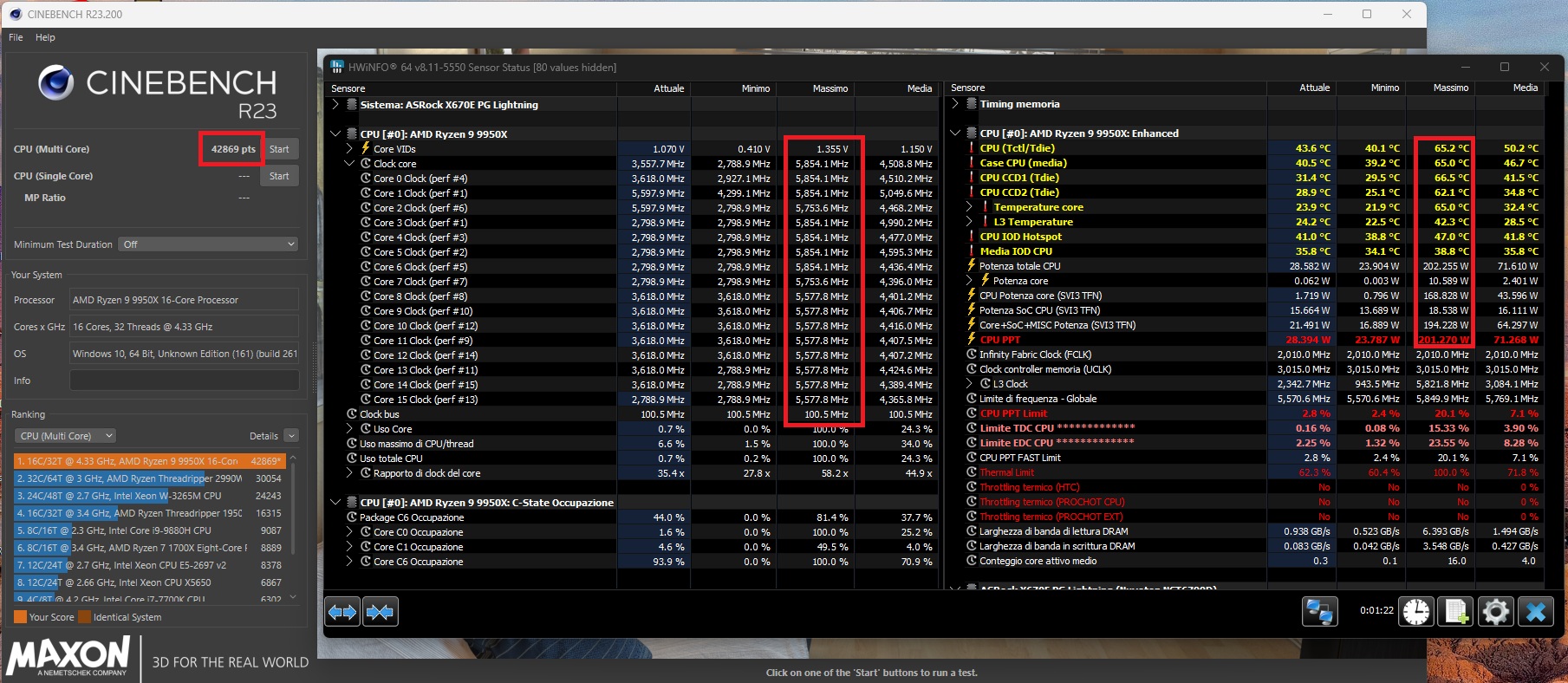Select Core C6 Occupazione row
The image size is (1568, 683).
[631, 561]
